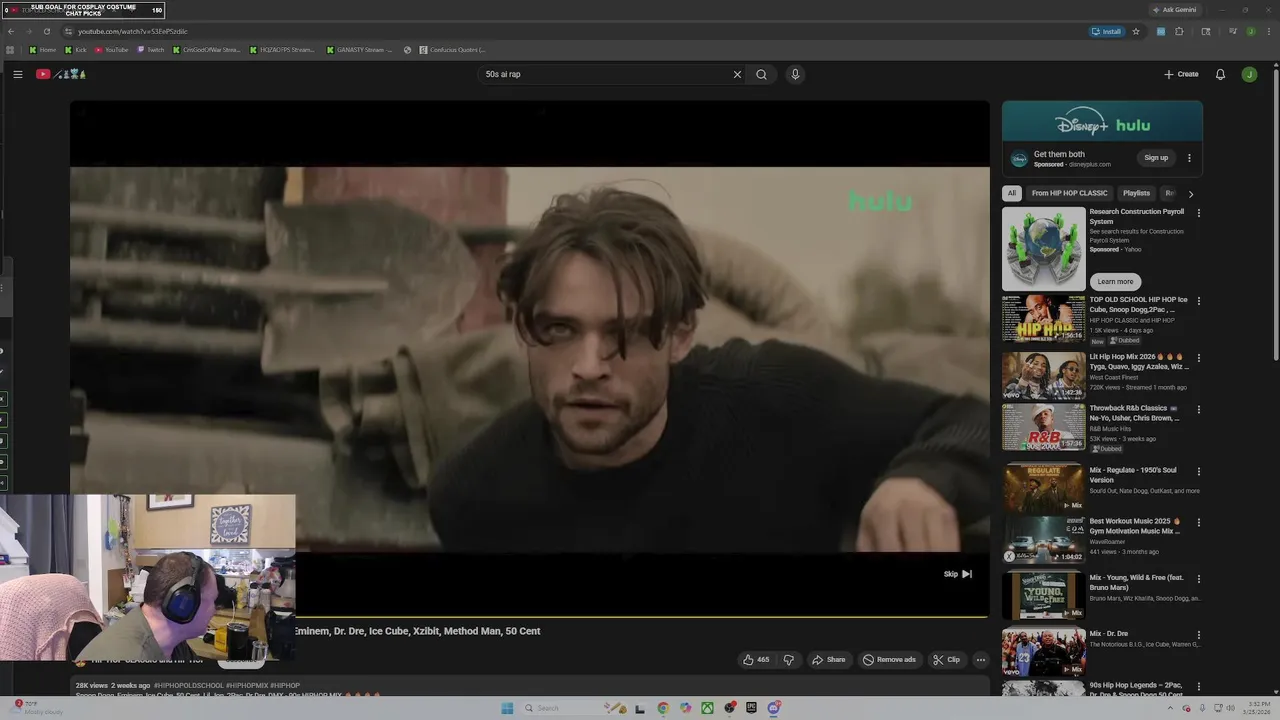Open options for Mix - Young, Wild & Free
The image size is (1280, 720).
tap(1199, 579)
